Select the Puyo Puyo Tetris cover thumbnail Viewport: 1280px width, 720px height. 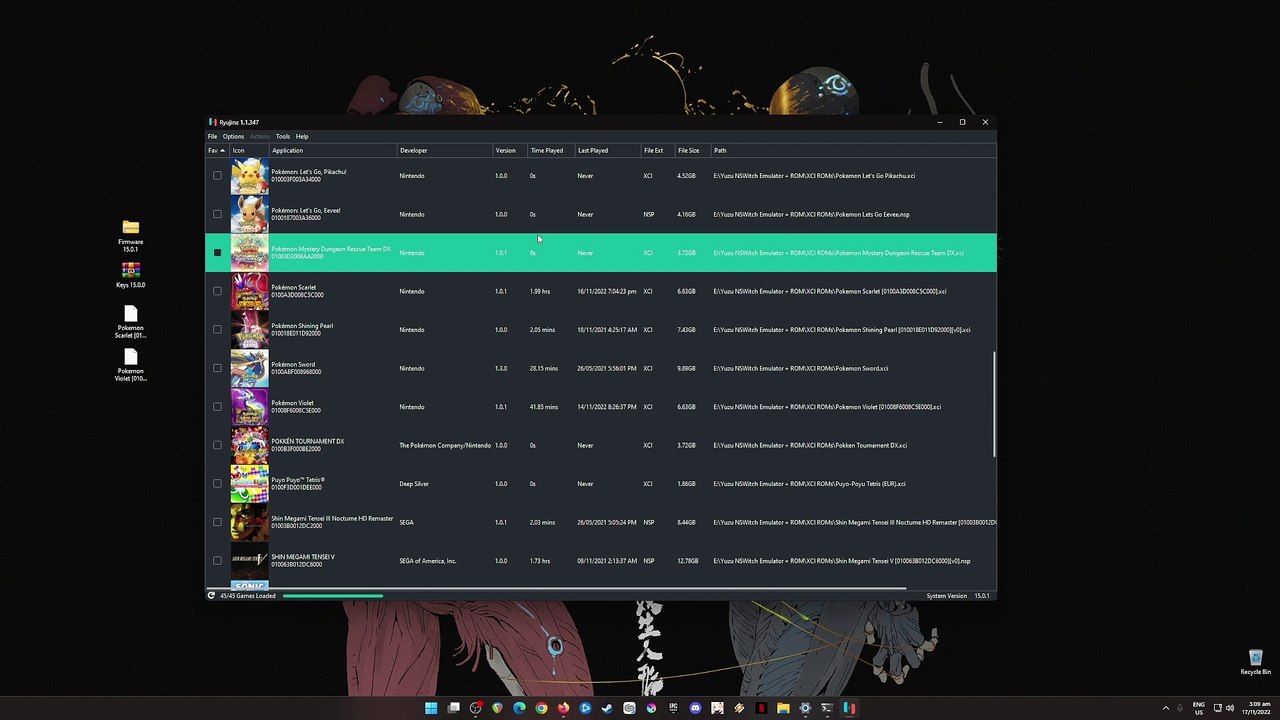click(x=249, y=484)
